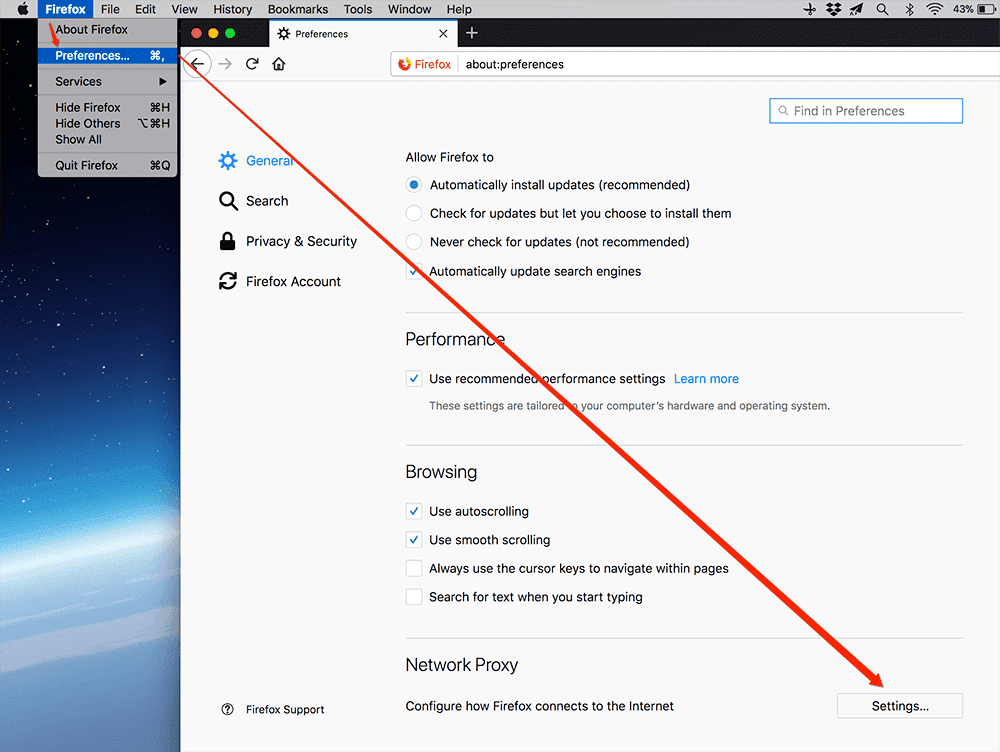Choose About Firefox from the menu
Screen dimensions: 1000x752
pyautogui.click(x=108, y=29)
